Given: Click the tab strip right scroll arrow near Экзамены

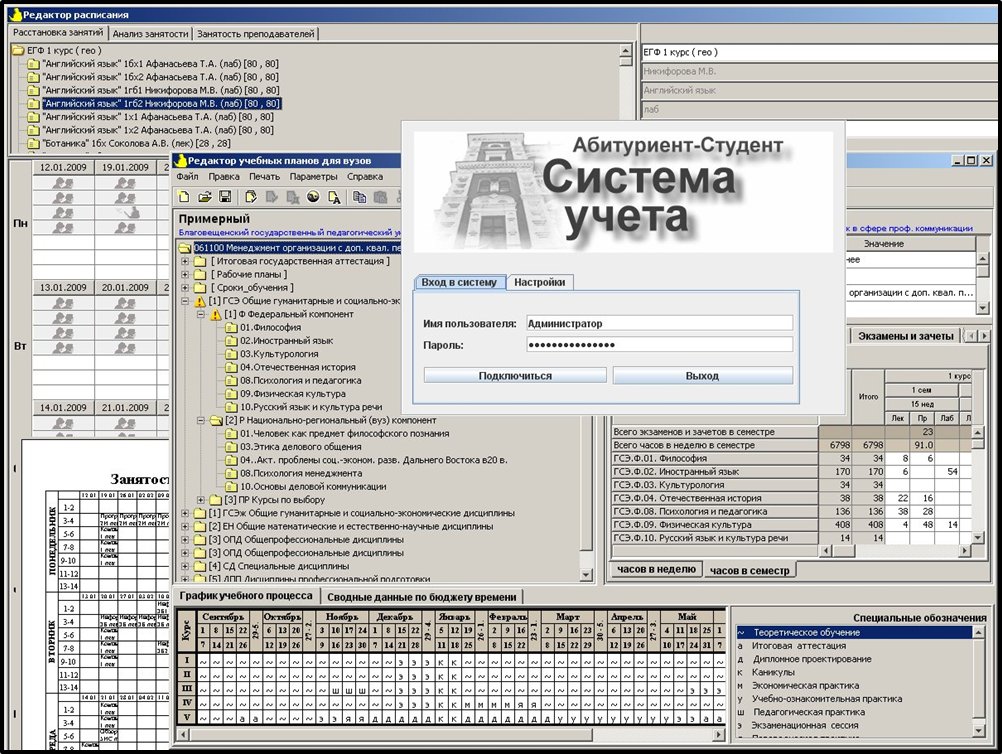Looking at the screenshot, I should pos(984,336).
